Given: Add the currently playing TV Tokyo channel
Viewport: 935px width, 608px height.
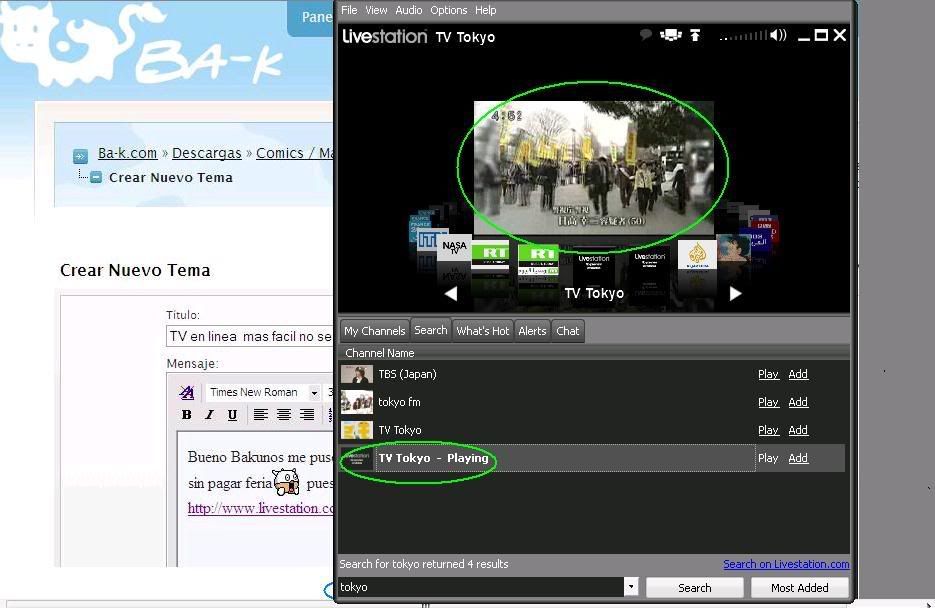Looking at the screenshot, I should (x=798, y=458).
